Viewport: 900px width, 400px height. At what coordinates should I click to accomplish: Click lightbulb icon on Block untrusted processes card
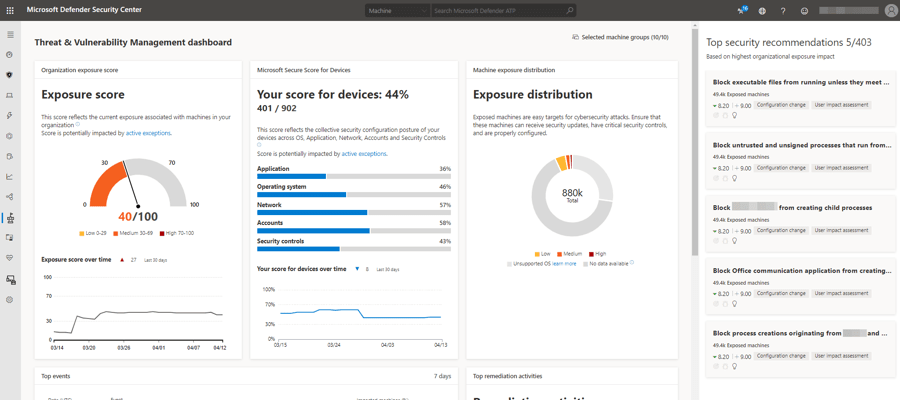(734, 178)
